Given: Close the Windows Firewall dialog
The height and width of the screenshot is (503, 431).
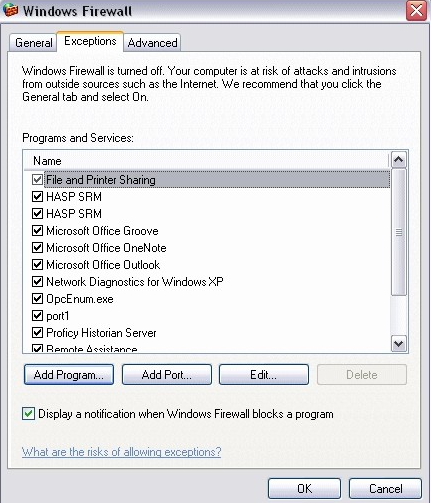Looking at the screenshot, I should click(416, 11).
